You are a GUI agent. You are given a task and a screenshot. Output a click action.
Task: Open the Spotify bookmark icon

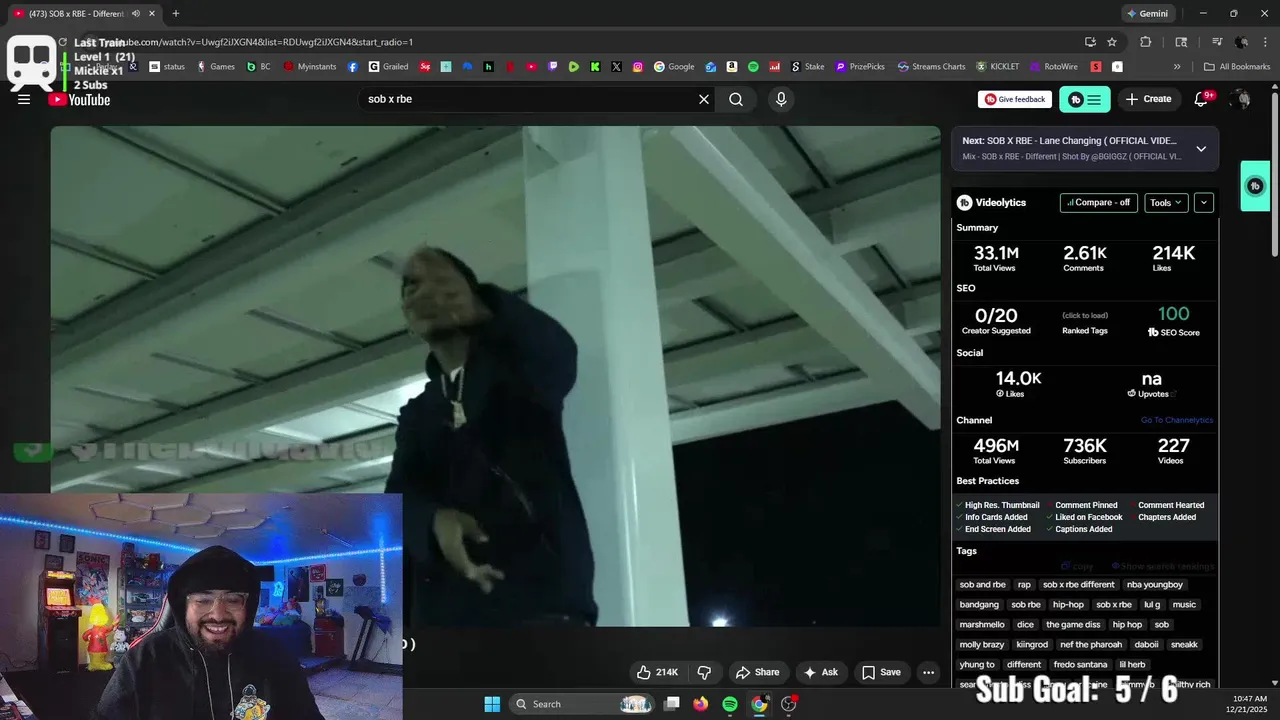[753, 67]
